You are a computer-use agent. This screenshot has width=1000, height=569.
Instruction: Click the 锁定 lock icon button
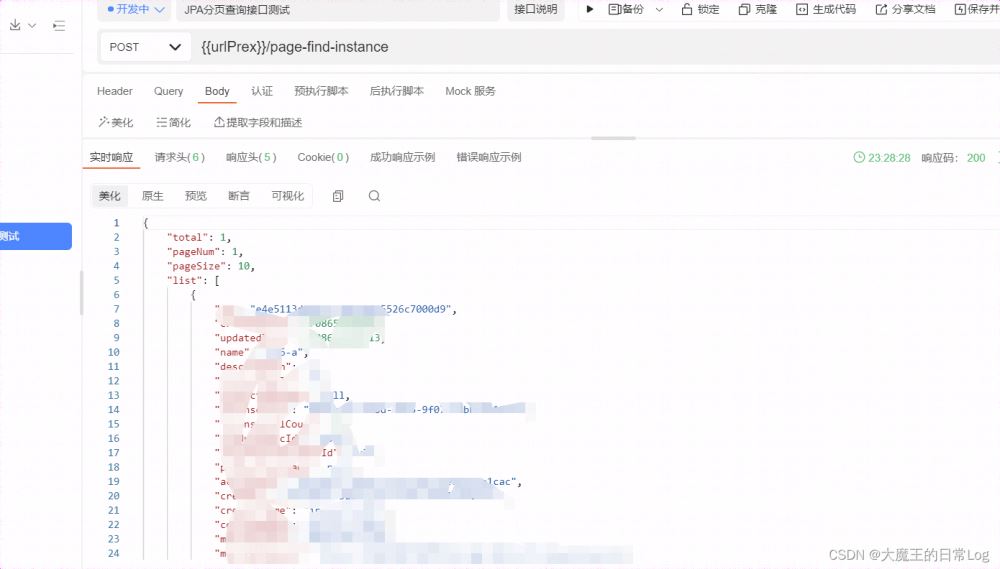pyautogui.click(x=700, y=9)
